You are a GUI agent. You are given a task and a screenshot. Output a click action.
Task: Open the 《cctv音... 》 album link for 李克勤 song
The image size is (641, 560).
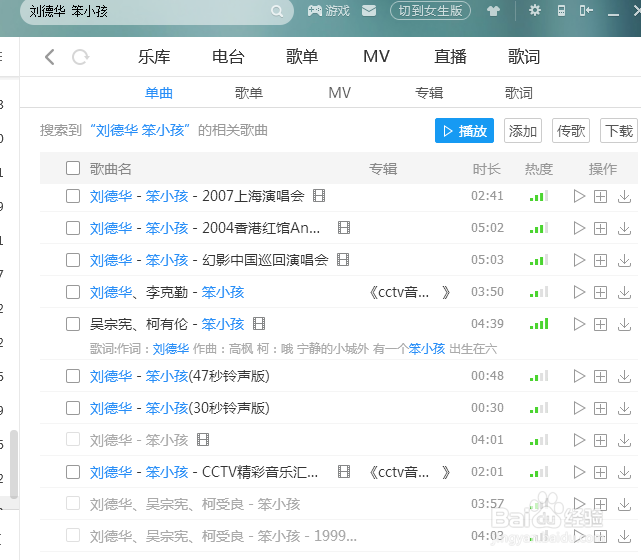tap(409, 292)
